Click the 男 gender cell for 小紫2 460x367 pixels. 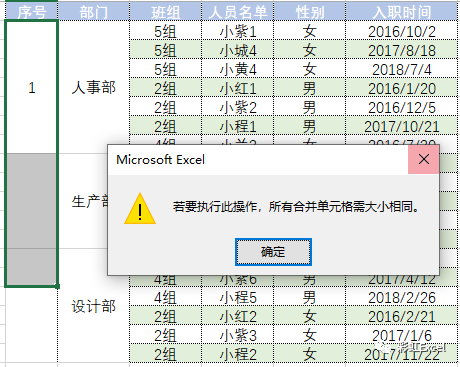point(309,107)
